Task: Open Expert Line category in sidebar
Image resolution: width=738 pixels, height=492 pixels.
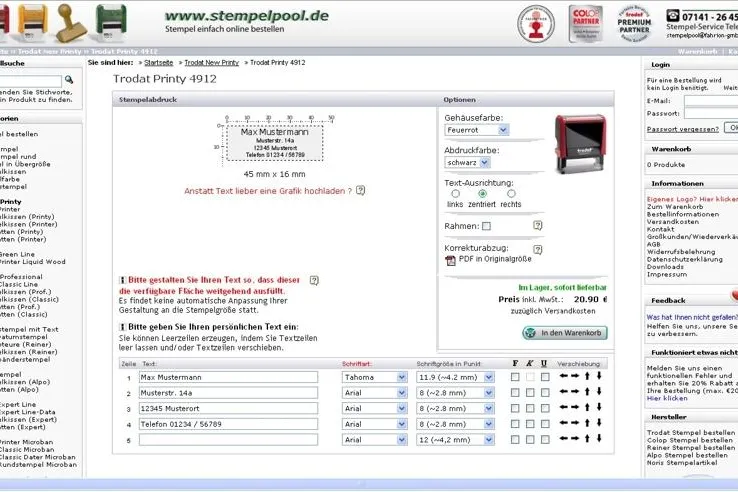Action: [x=18, y=404]
